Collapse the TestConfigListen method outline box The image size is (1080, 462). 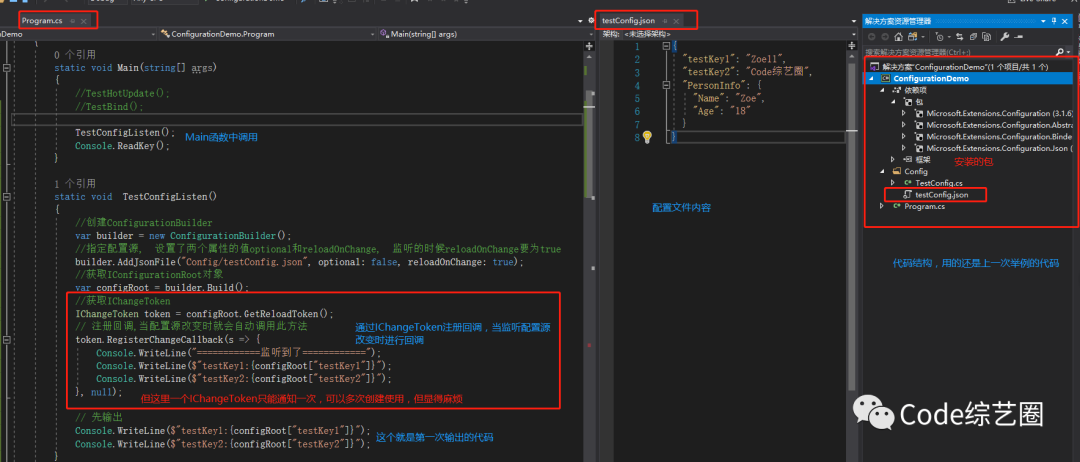tap(6, 196)
